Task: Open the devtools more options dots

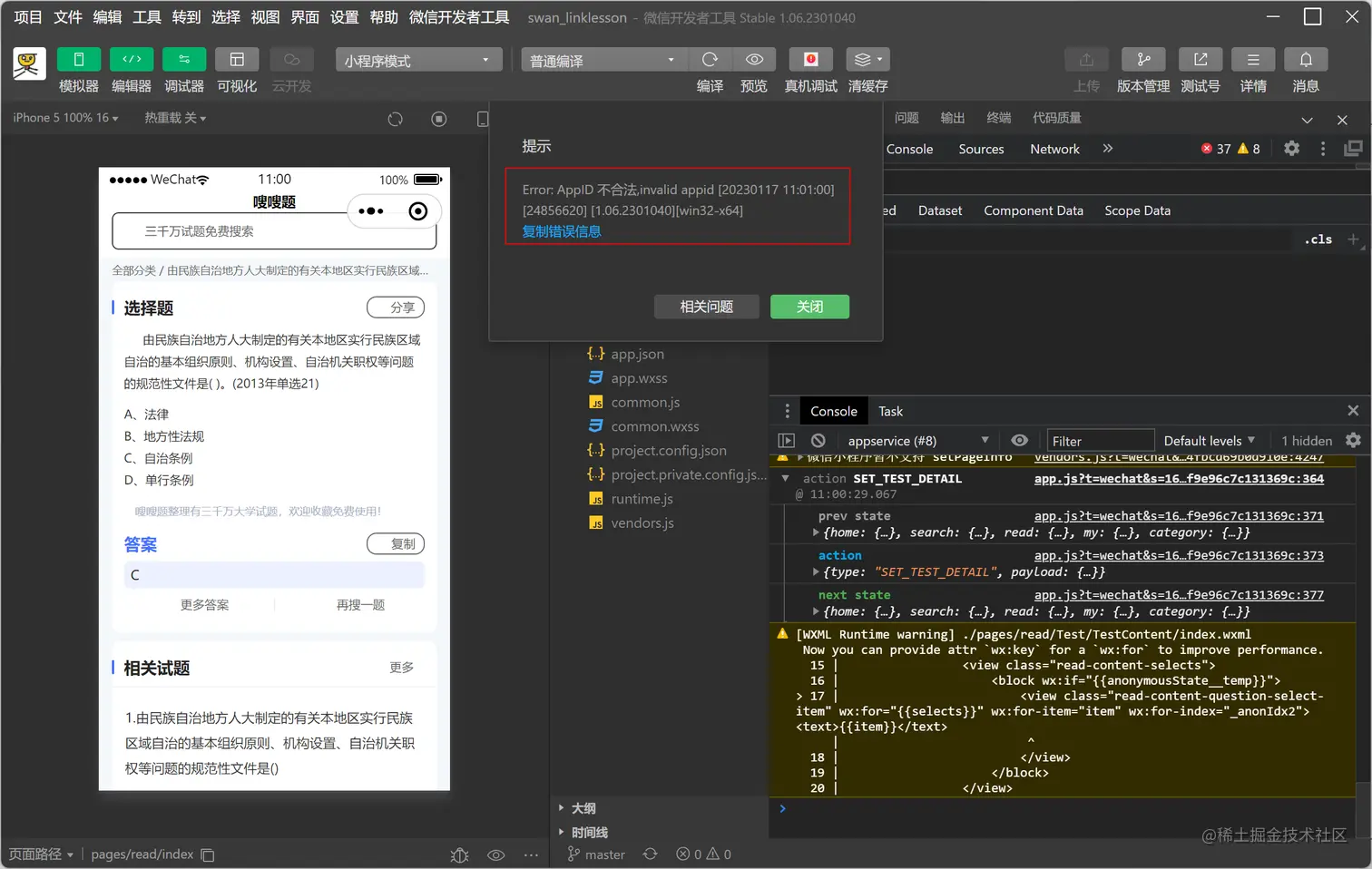Action: [x=1322, y=148]
